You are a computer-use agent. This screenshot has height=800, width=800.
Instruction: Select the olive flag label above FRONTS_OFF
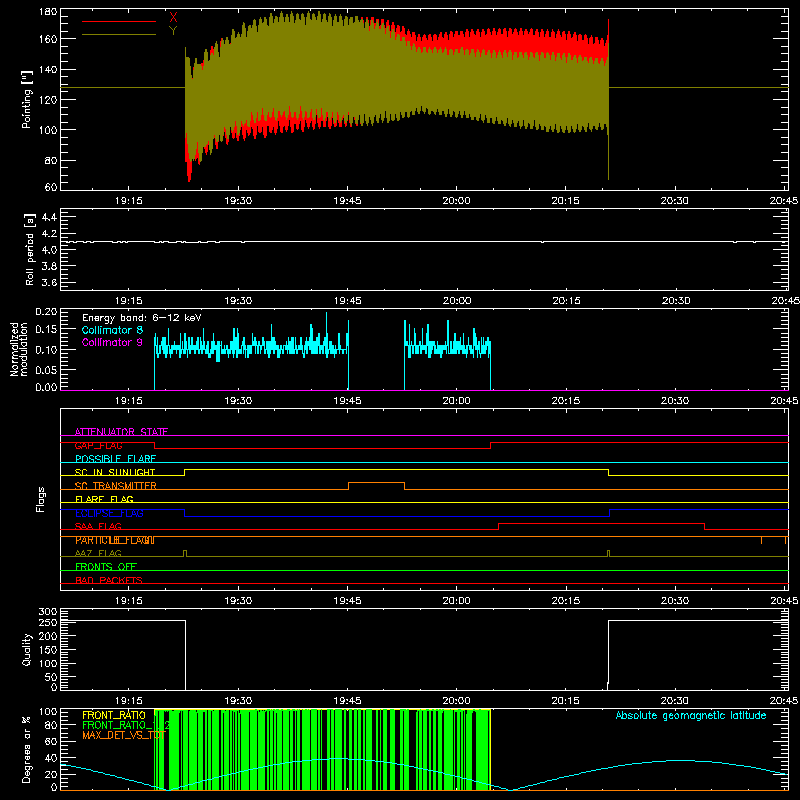[98, 553]
